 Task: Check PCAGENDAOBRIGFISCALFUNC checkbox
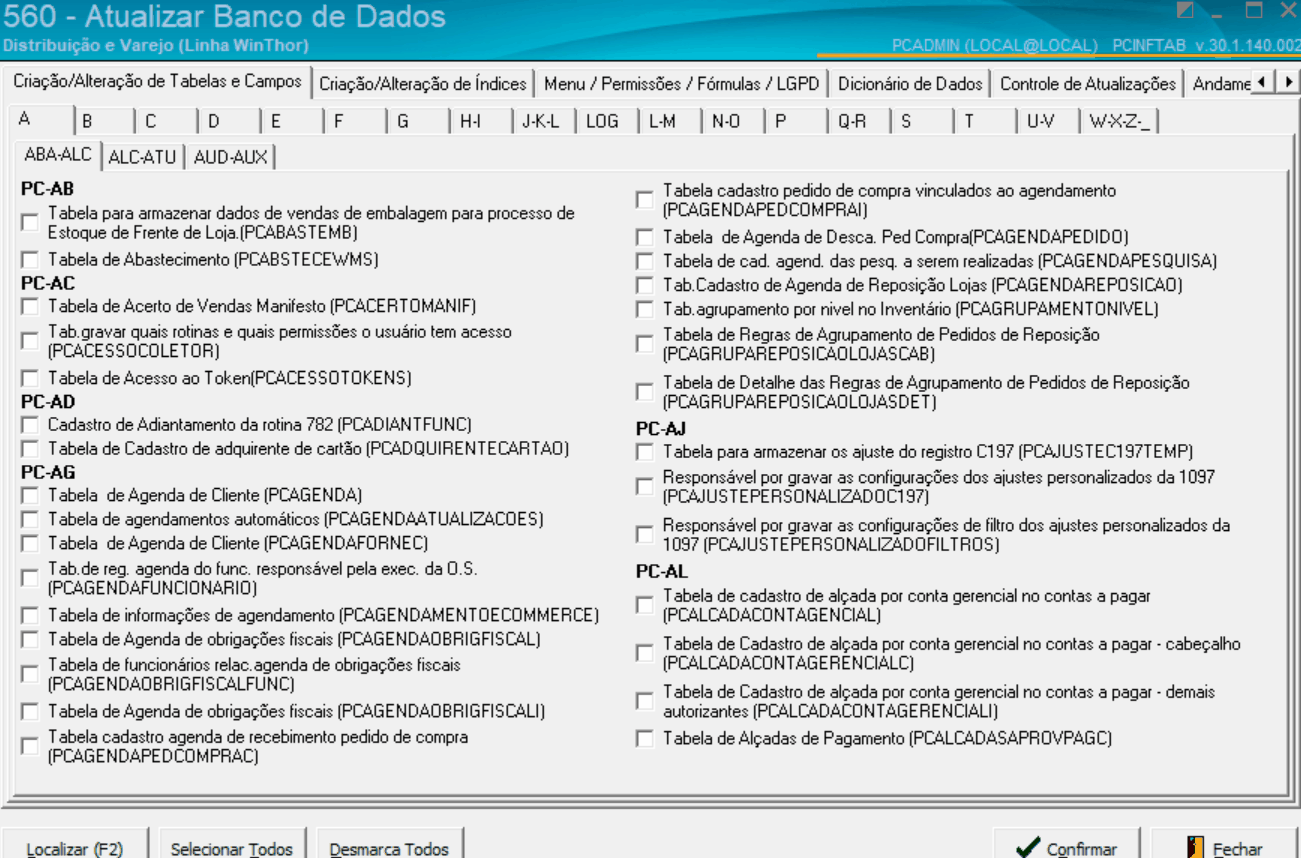tap(30, 674)
